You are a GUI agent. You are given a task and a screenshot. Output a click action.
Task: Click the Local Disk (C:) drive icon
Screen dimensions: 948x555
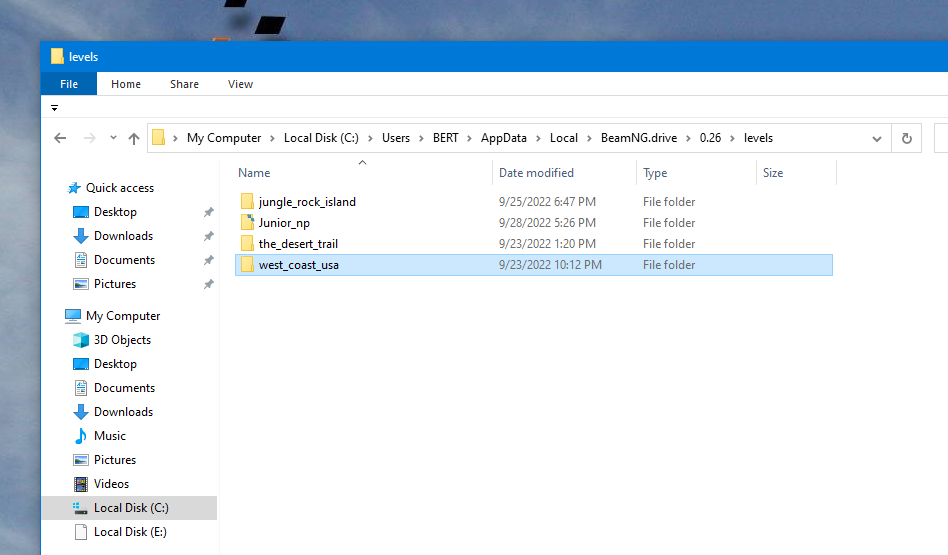point(80,508)
